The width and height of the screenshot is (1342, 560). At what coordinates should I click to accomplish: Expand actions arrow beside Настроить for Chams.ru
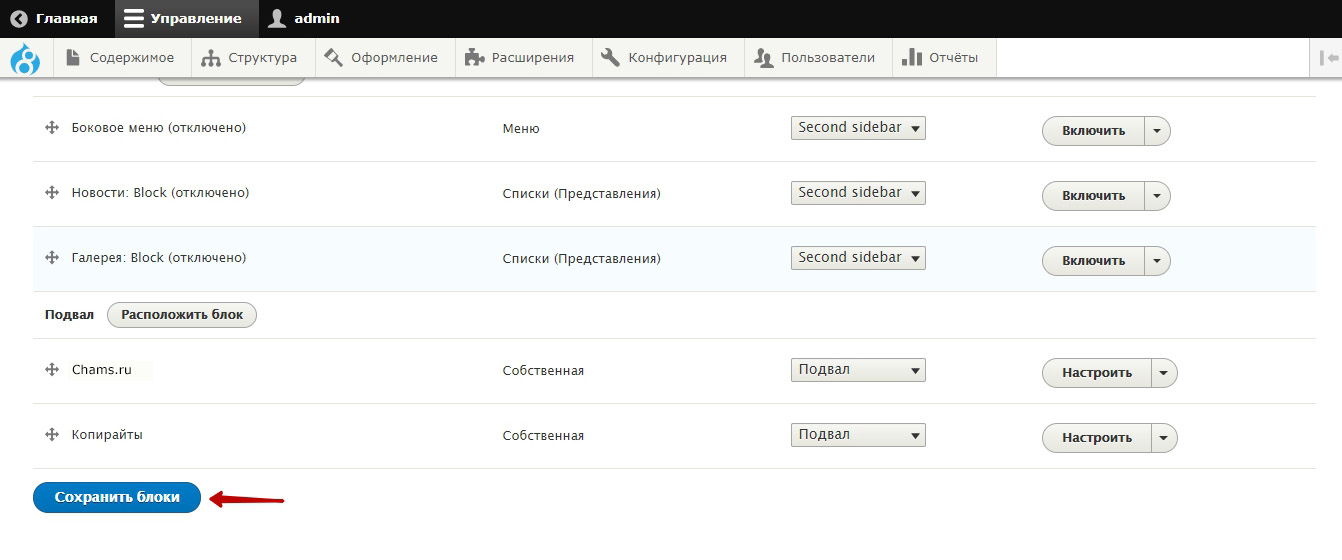1164,373
